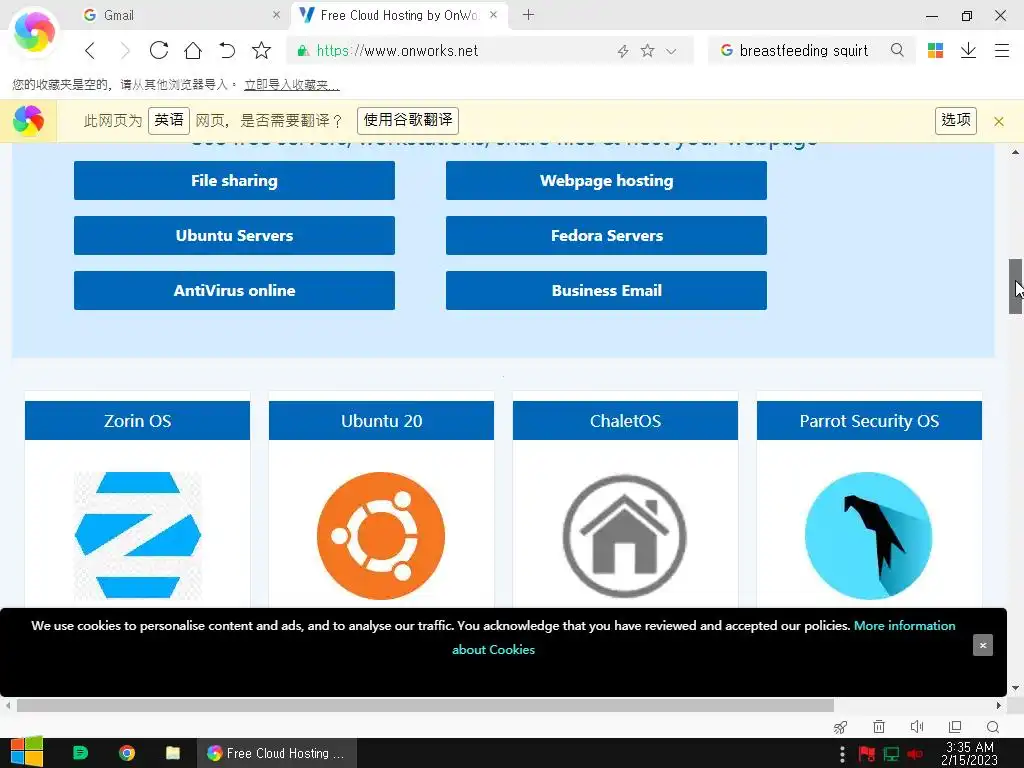Click the search box with breastfeeding squirt
Screen dimensions: 1024x768
pyautogui.click(x=810, y=51)
